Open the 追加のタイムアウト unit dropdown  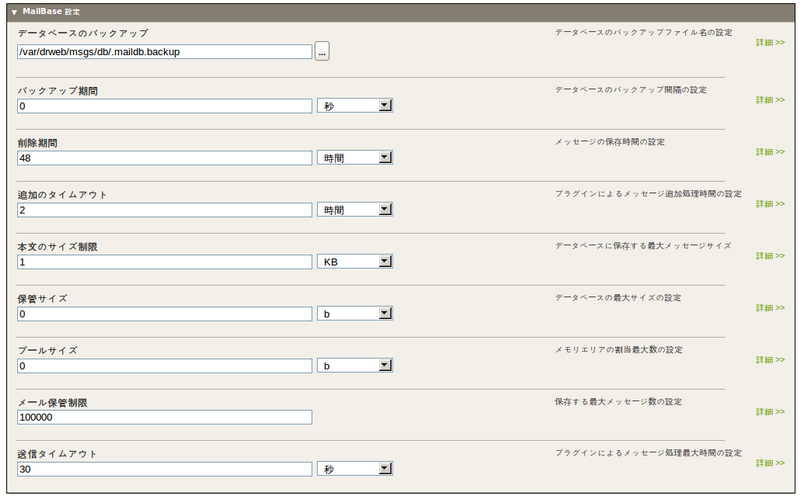355,210
